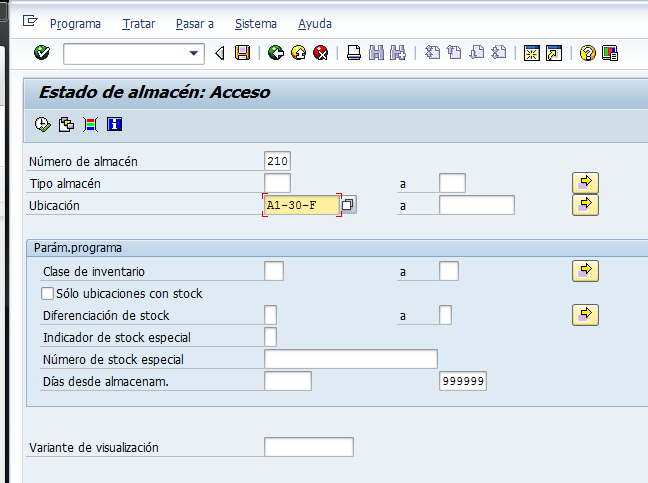Click the Get Variant icon

[66, 125]
